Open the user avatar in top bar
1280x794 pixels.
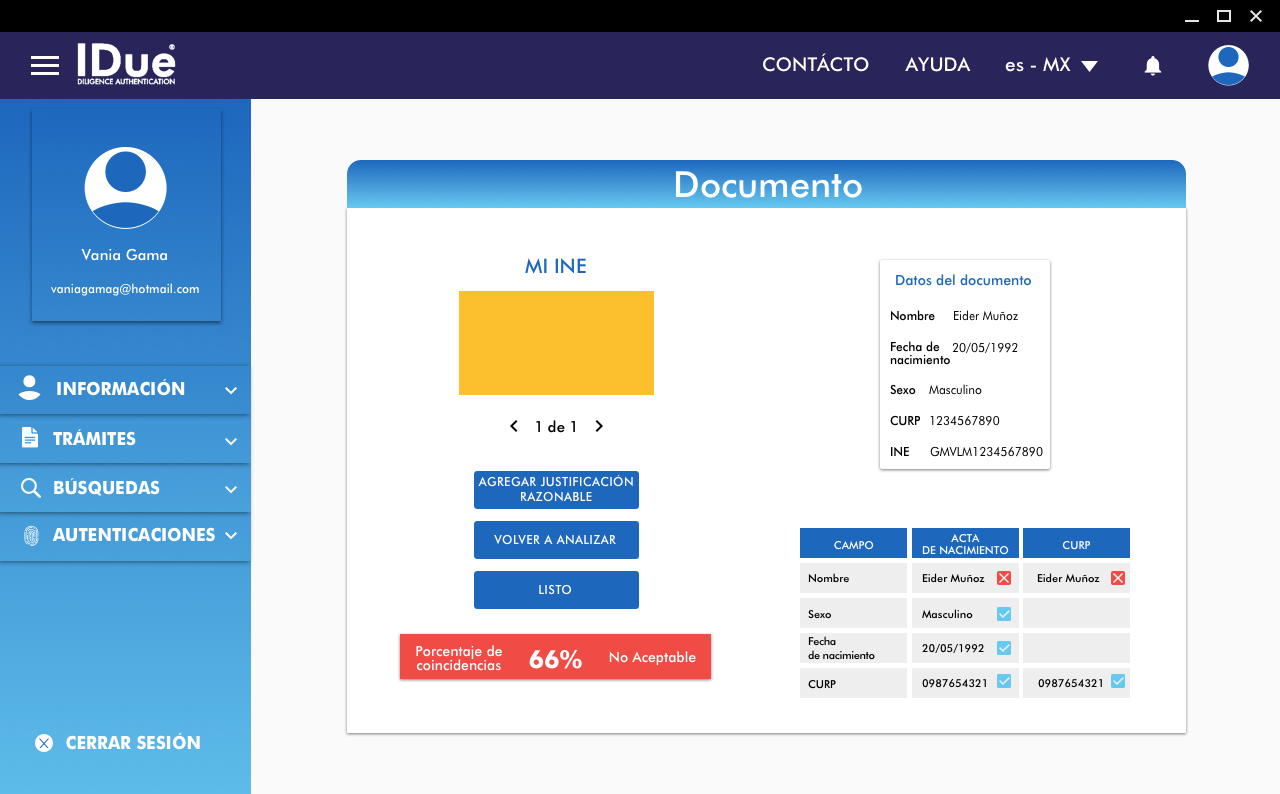tap(1227, 65)
